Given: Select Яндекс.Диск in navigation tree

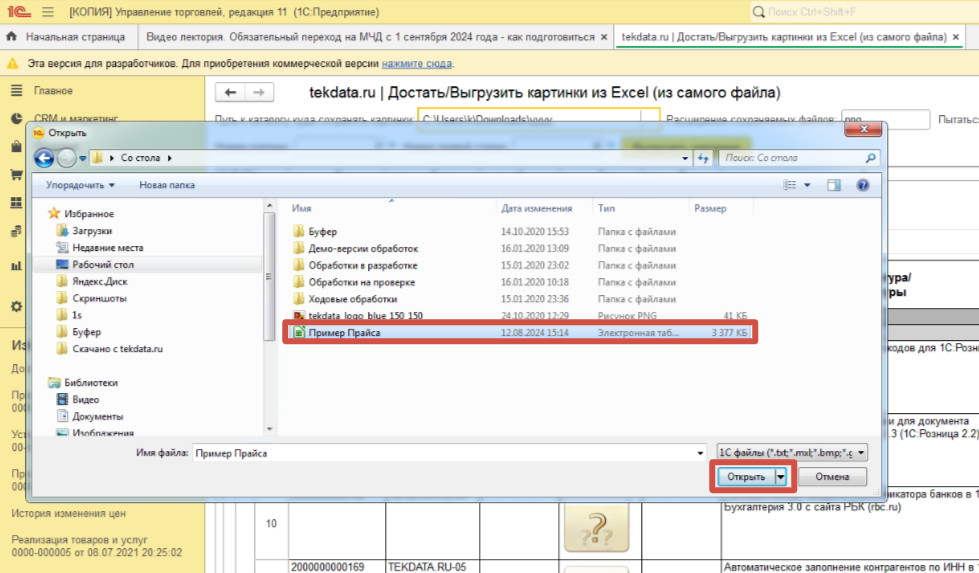Looking at the screenshot, I should (99, 281).
